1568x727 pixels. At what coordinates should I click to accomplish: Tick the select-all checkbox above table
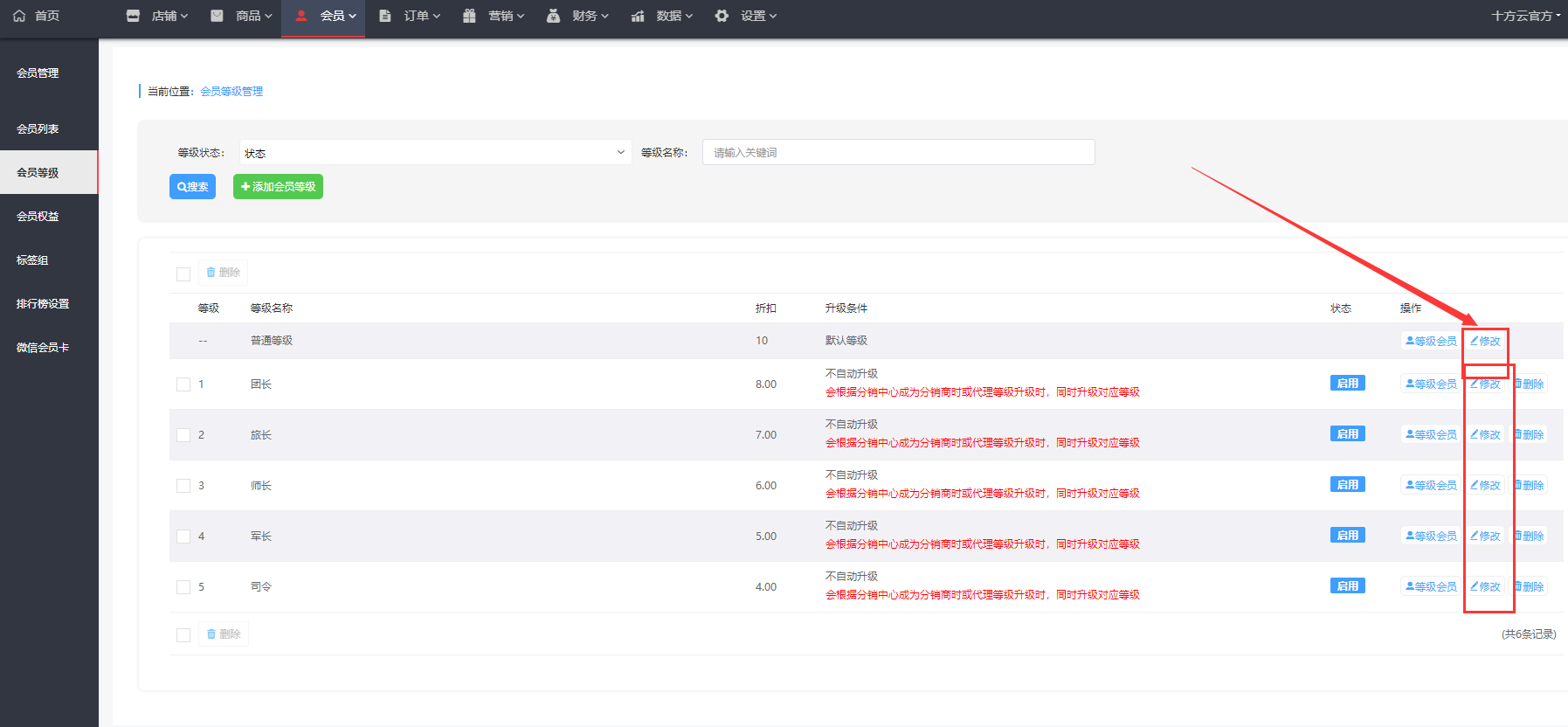tap(183, 273)
